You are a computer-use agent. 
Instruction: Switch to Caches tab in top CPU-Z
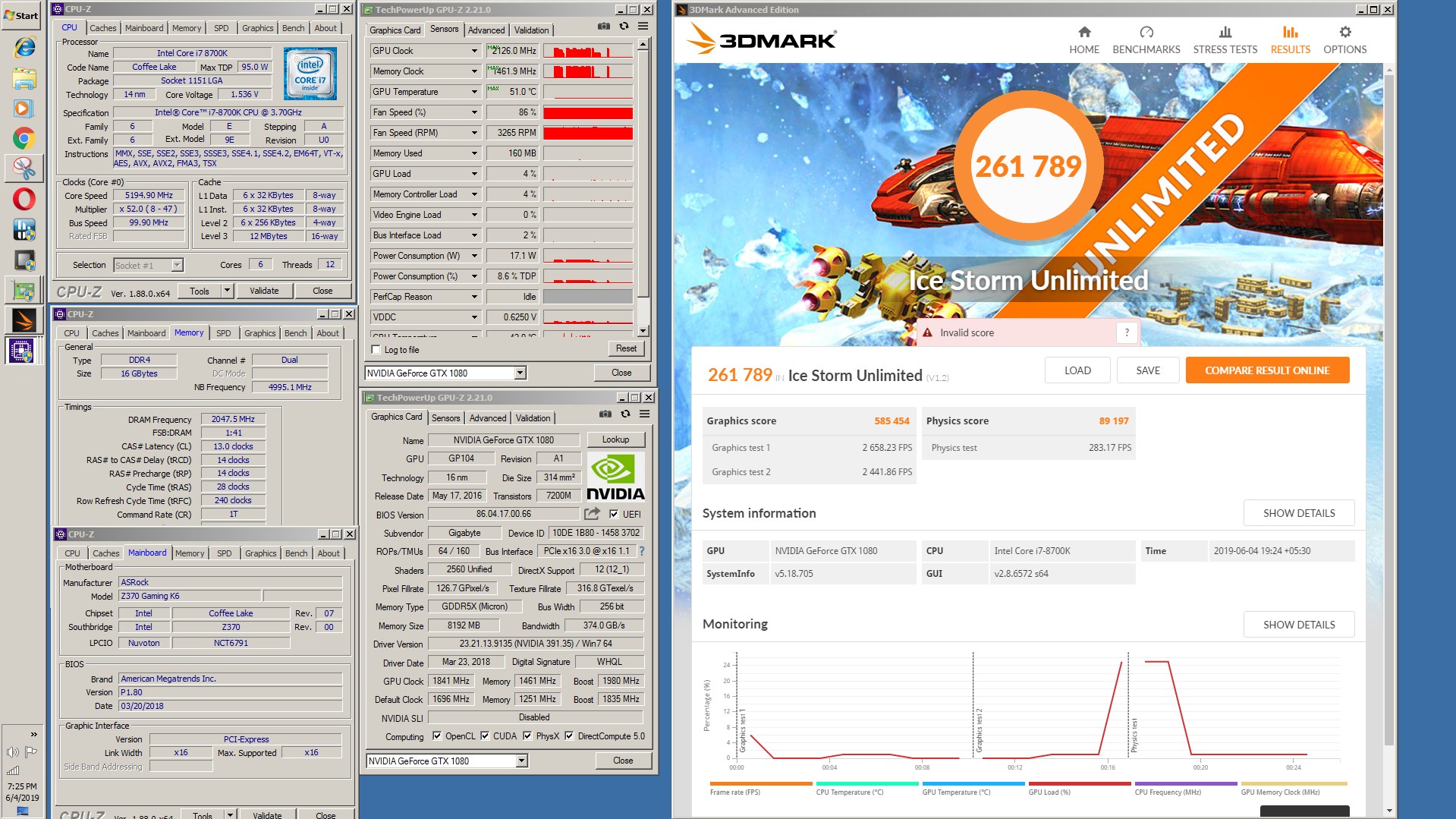tap(103, 28)
